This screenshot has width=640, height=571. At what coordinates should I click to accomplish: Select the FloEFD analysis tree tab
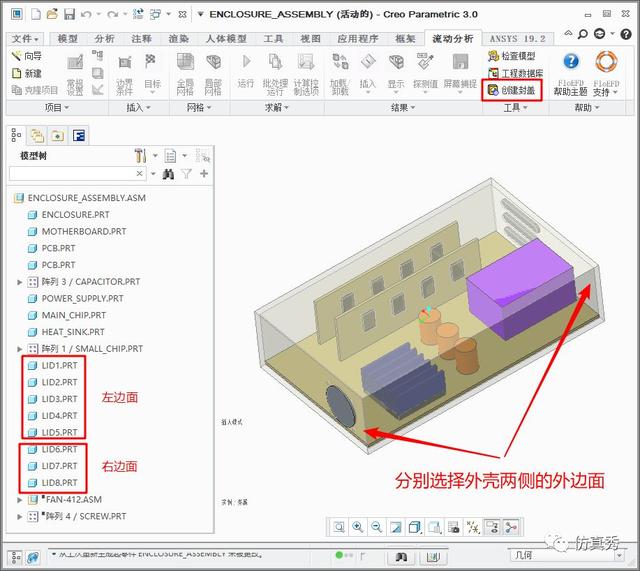pyautogui.click(x=78, y=136)
